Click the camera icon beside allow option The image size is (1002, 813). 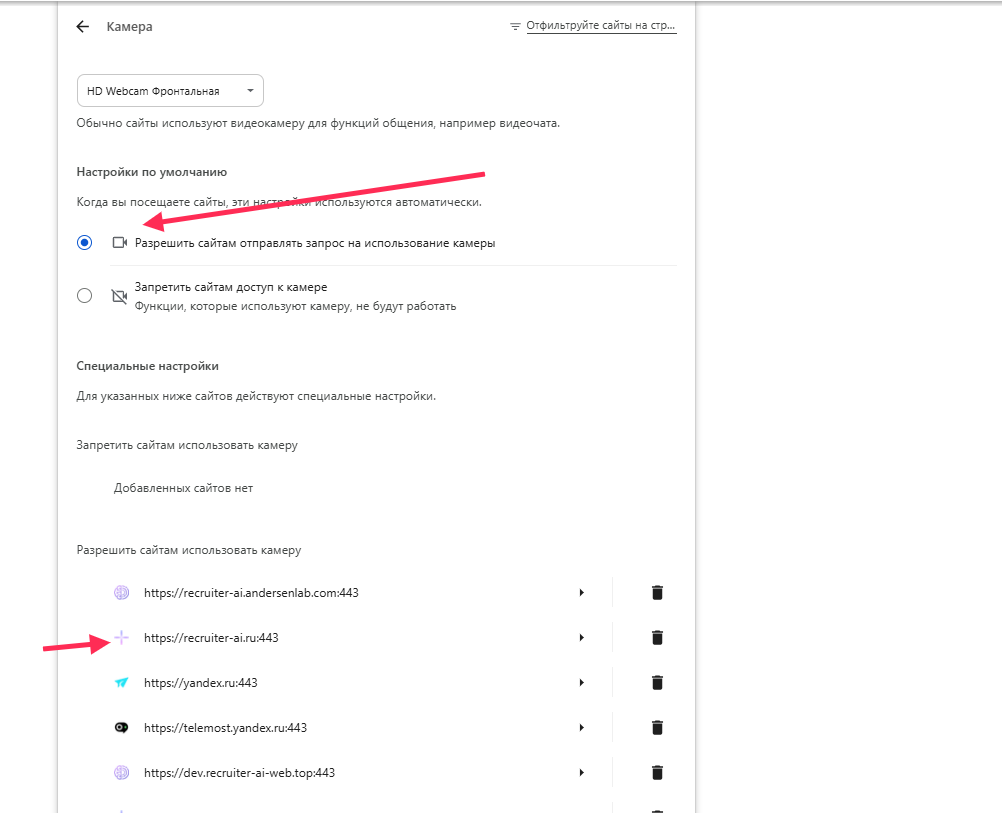pyautogui.click(x=120, y=242)
